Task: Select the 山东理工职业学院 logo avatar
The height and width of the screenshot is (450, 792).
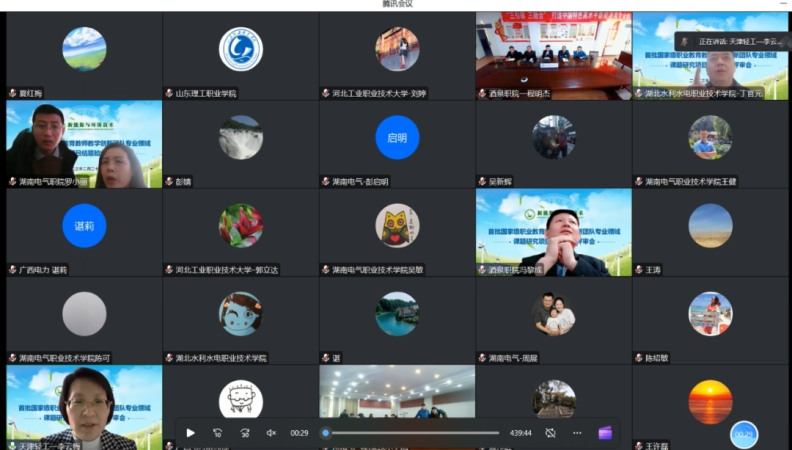Action: pos(240,49)
